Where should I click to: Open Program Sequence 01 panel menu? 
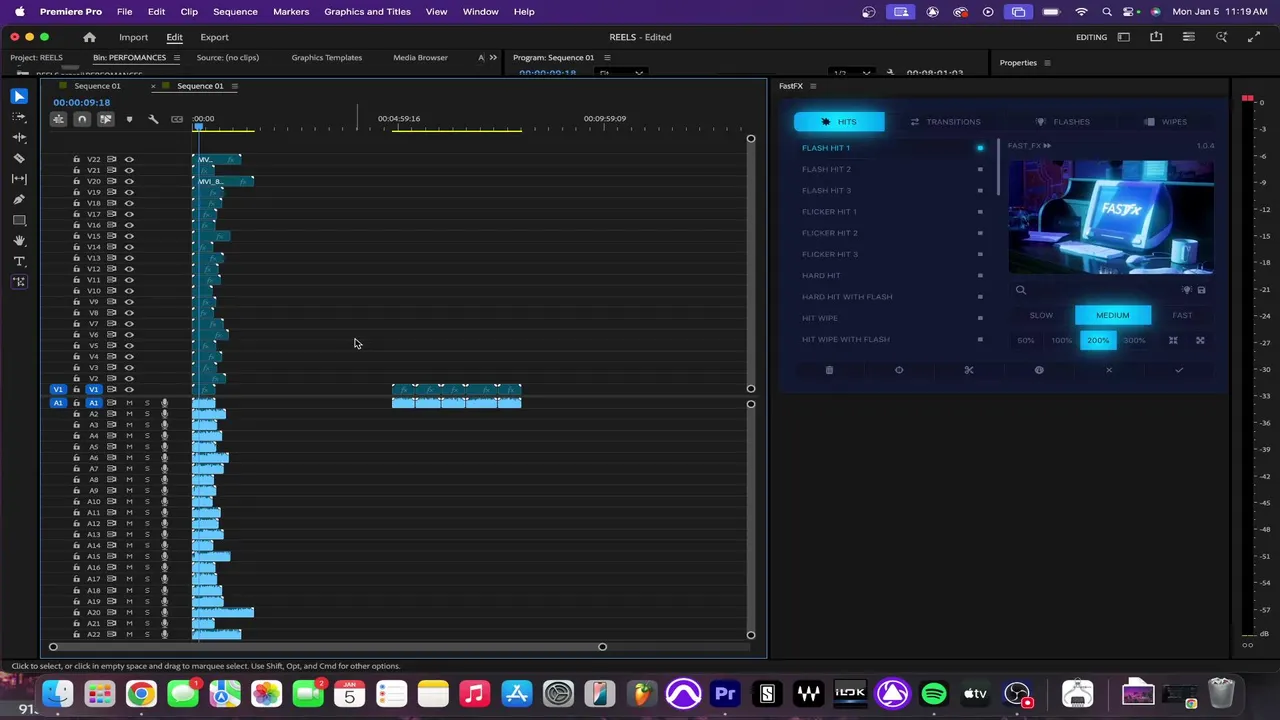(x=607, y=58)
